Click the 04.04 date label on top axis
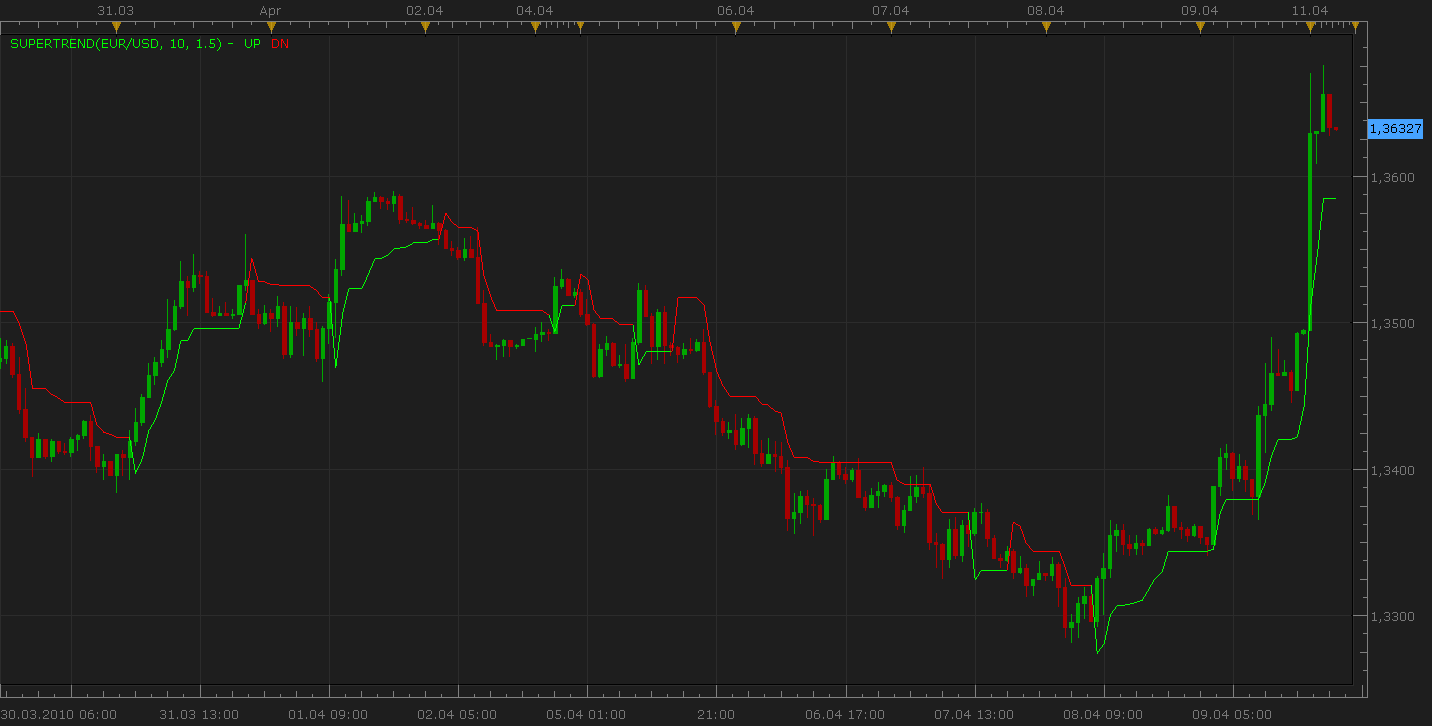Viewport: 1432px width, 726px height. pos(535,10)
